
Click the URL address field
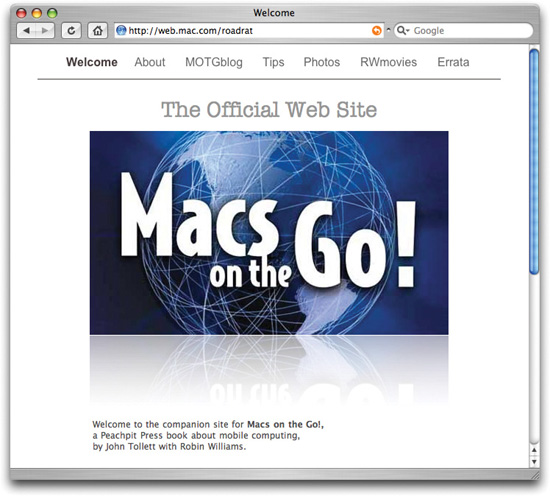pos(248,31)
